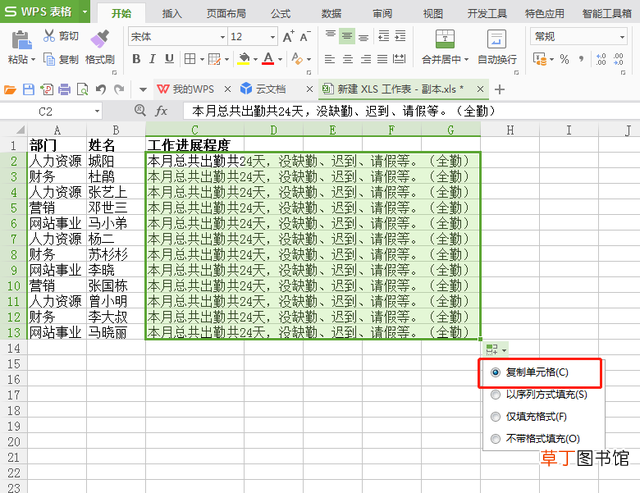This screenshot has width=640, height=493.
Task: Open the font size 12 dropdown
Action: pyautogui.click(x=273, y=37)
